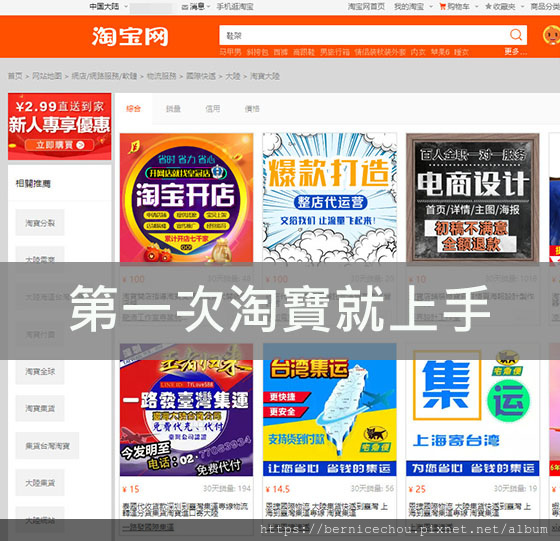Select the 淘寶集貨 sidebar tag
The width and height of the screenshot is (560, 541).
click(40, 409)
